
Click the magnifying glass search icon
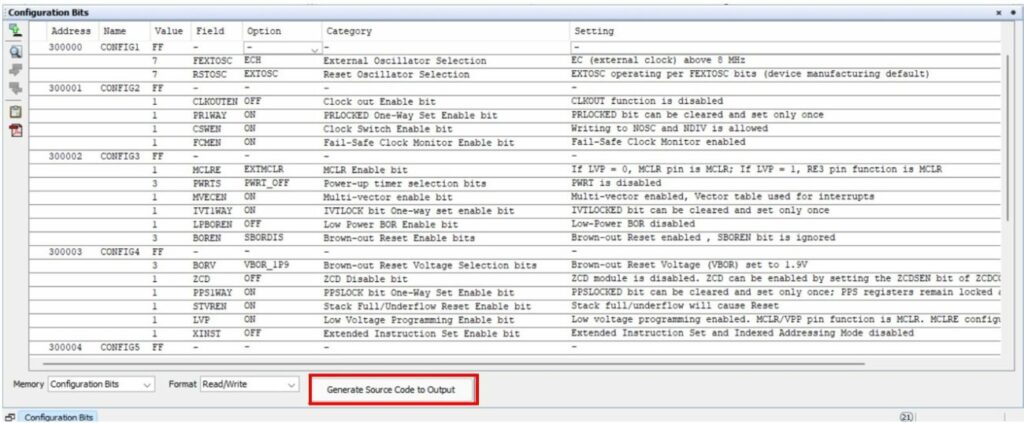point(15,51)
